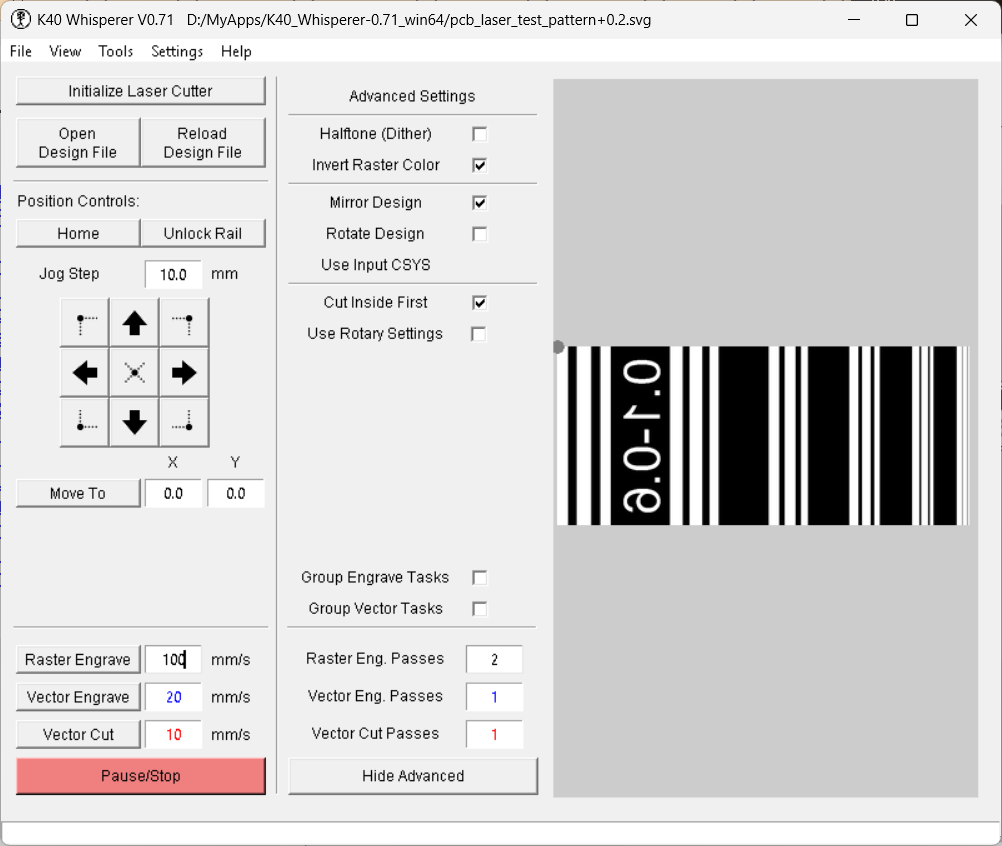Click Initialize Laser Cutter button
The width and height of the screenshot is (1002, 846).
(x=141, y=91)
